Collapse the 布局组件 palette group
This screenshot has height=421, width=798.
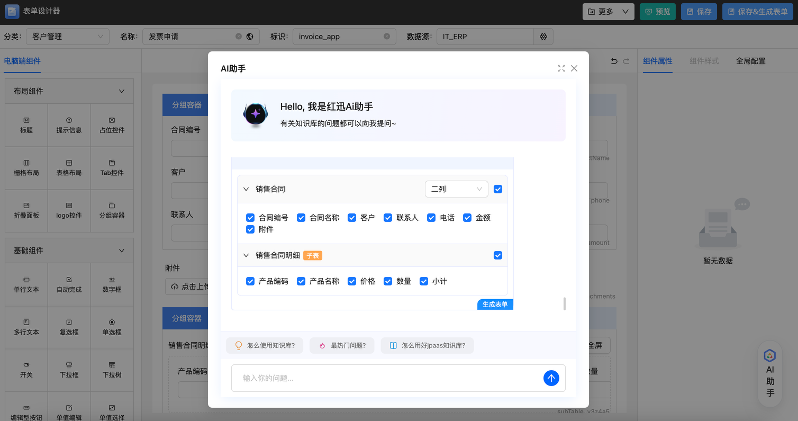(121, 91)
